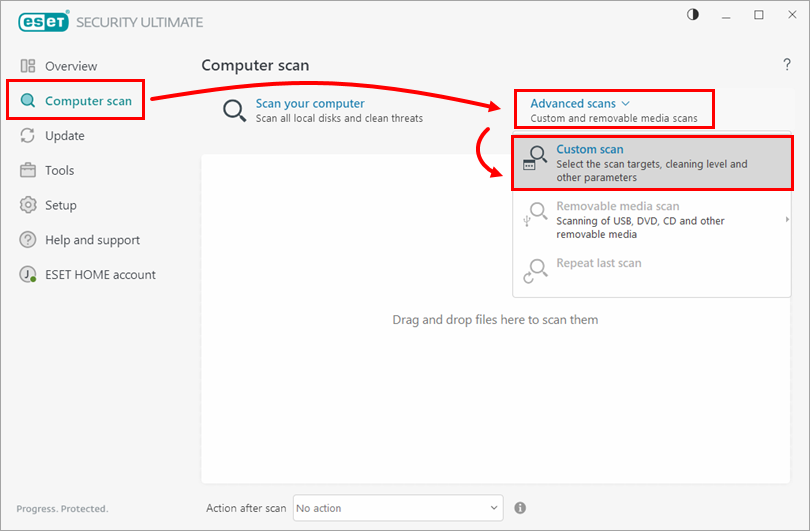810x531 pixels.
Task: Click the Update refresh icon
Action: coord(28,136)
